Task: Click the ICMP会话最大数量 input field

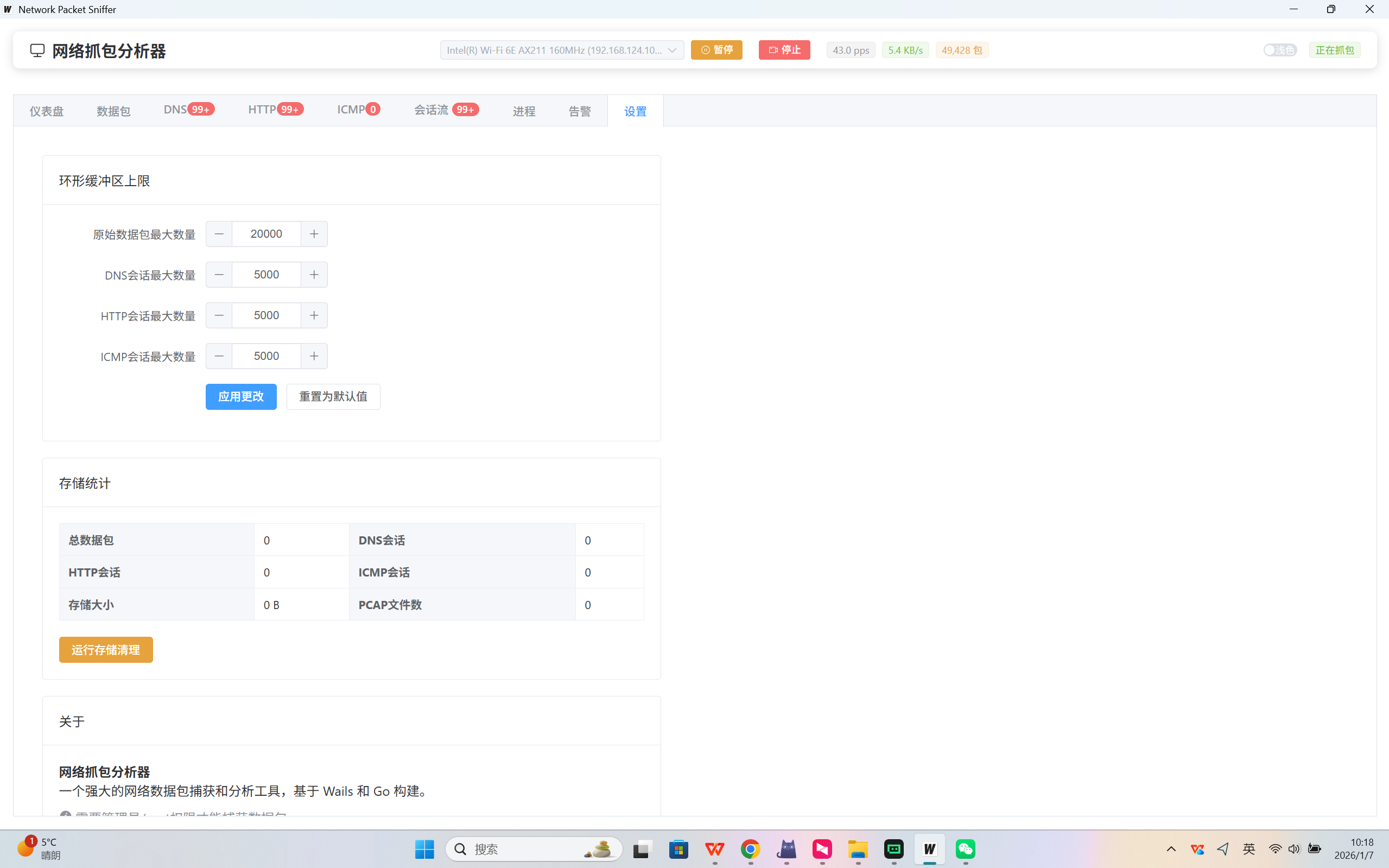Action: 266,356
